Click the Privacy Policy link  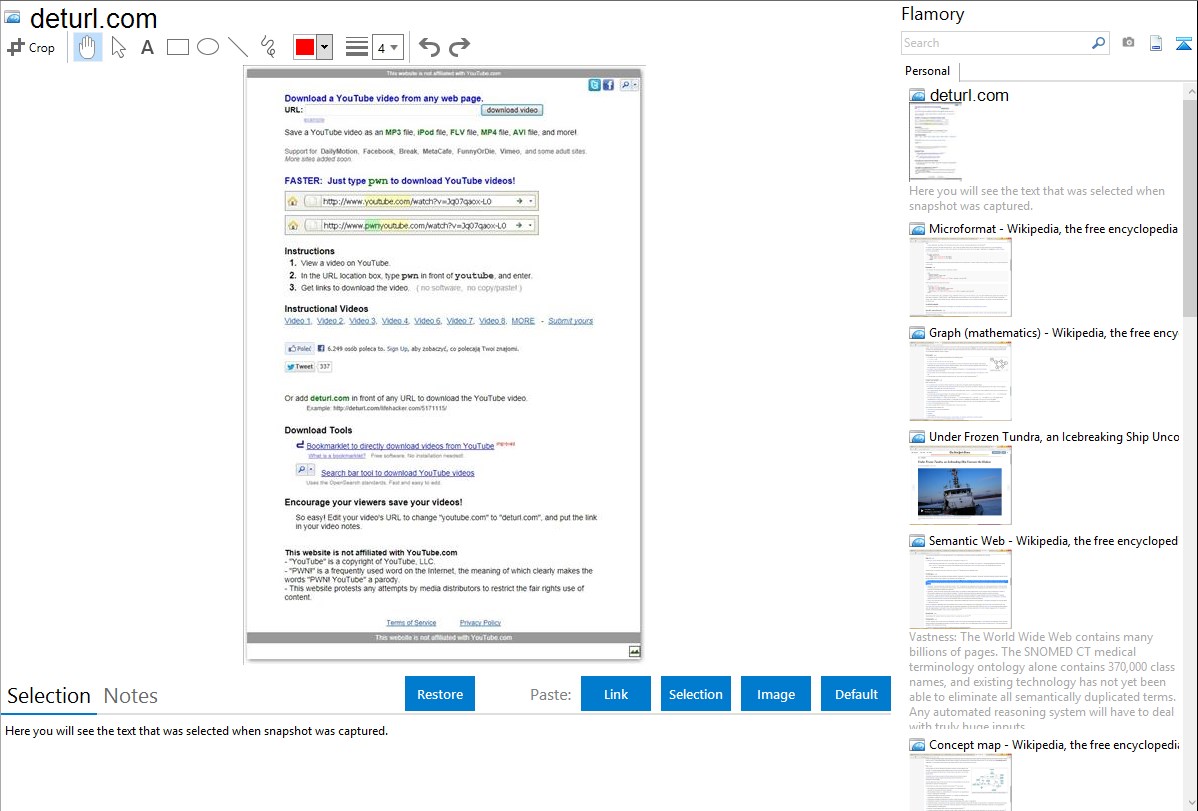pos(480,623)
